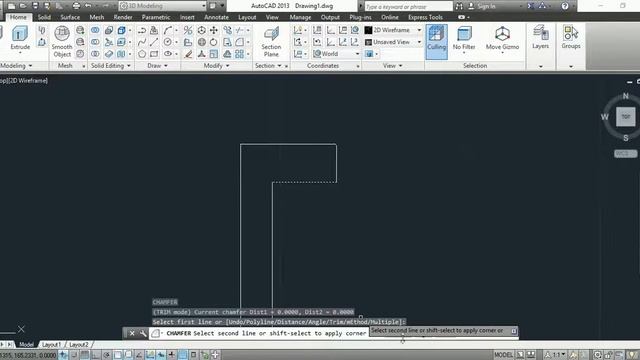Click the Smooth Object mesh tool
This screenshot has width=640, height=360.
(62, 42)
